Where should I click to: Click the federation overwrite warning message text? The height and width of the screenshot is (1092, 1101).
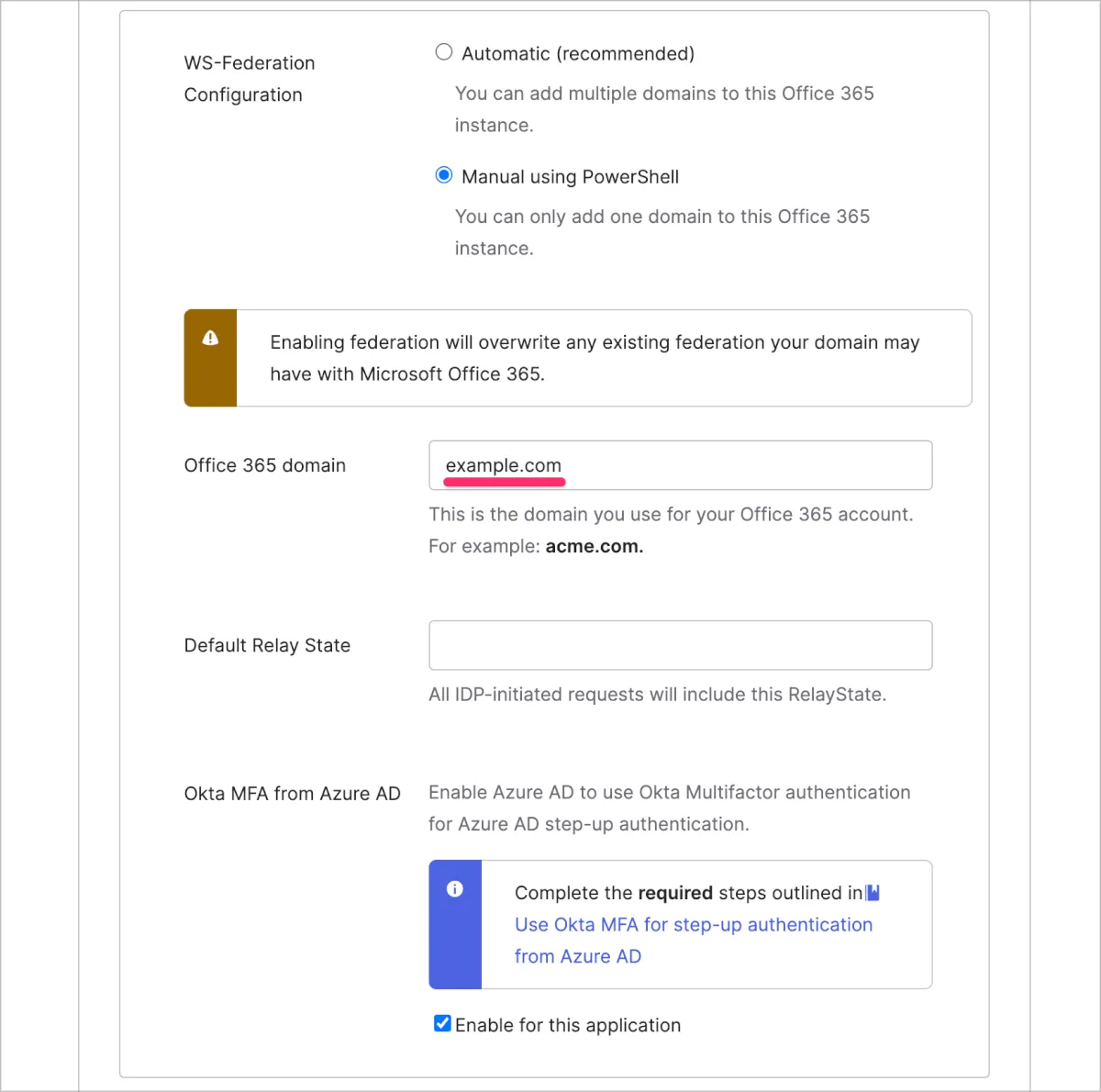pos(594,358)
